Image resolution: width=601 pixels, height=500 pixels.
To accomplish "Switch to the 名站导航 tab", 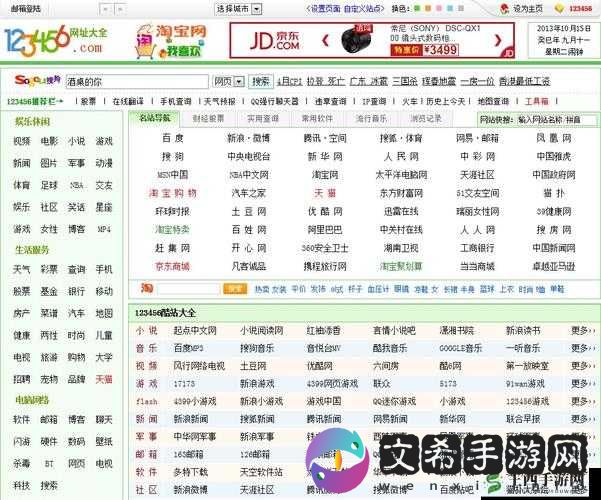I will (x=154, y=118).
